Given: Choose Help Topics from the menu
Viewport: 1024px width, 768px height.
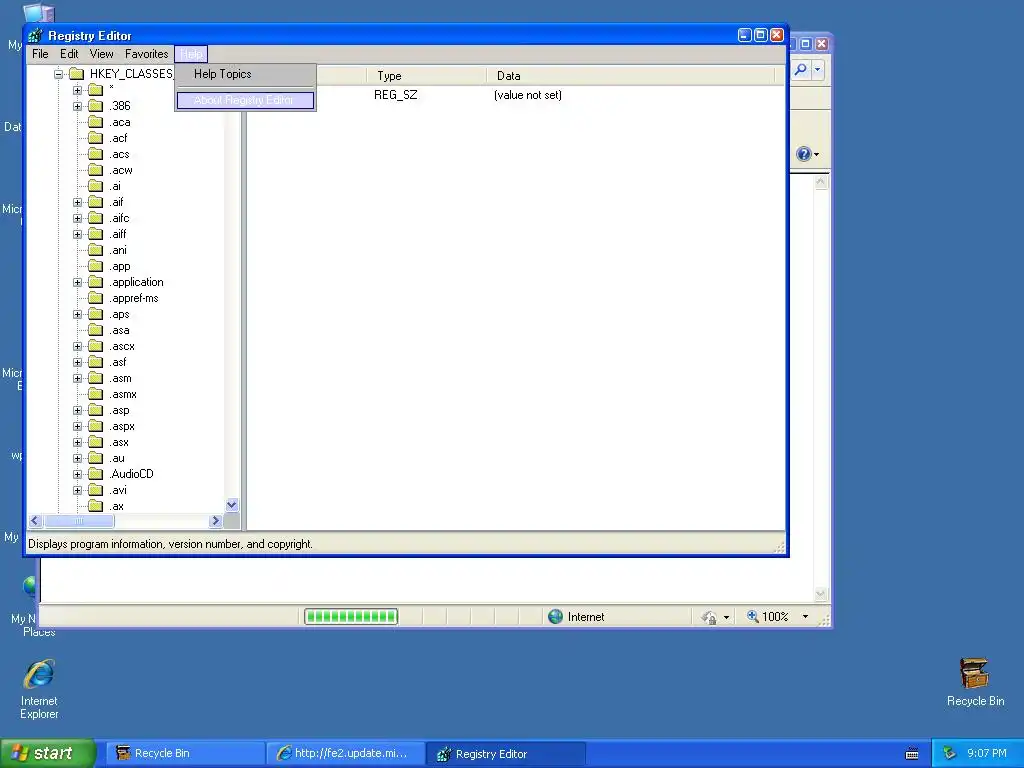Looking at the screenshot, I should click(223, 74).
